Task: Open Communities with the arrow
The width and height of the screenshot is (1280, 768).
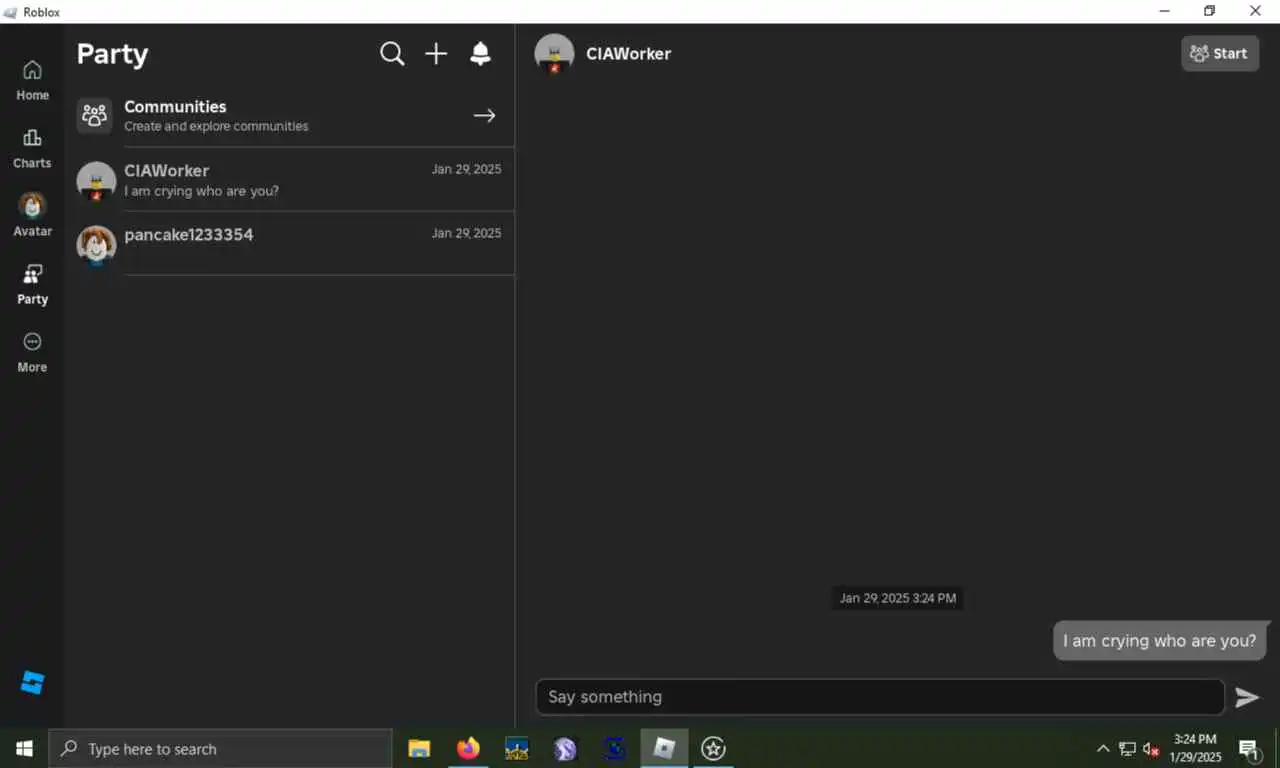Action: pyautogui.click(x=485, y=116)
